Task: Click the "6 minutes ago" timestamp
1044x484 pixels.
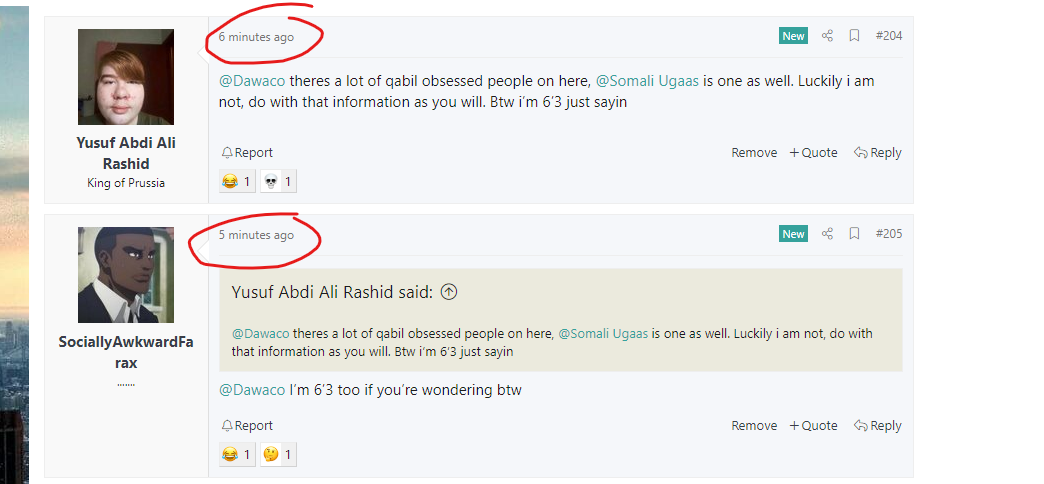Action: [256, 37]
